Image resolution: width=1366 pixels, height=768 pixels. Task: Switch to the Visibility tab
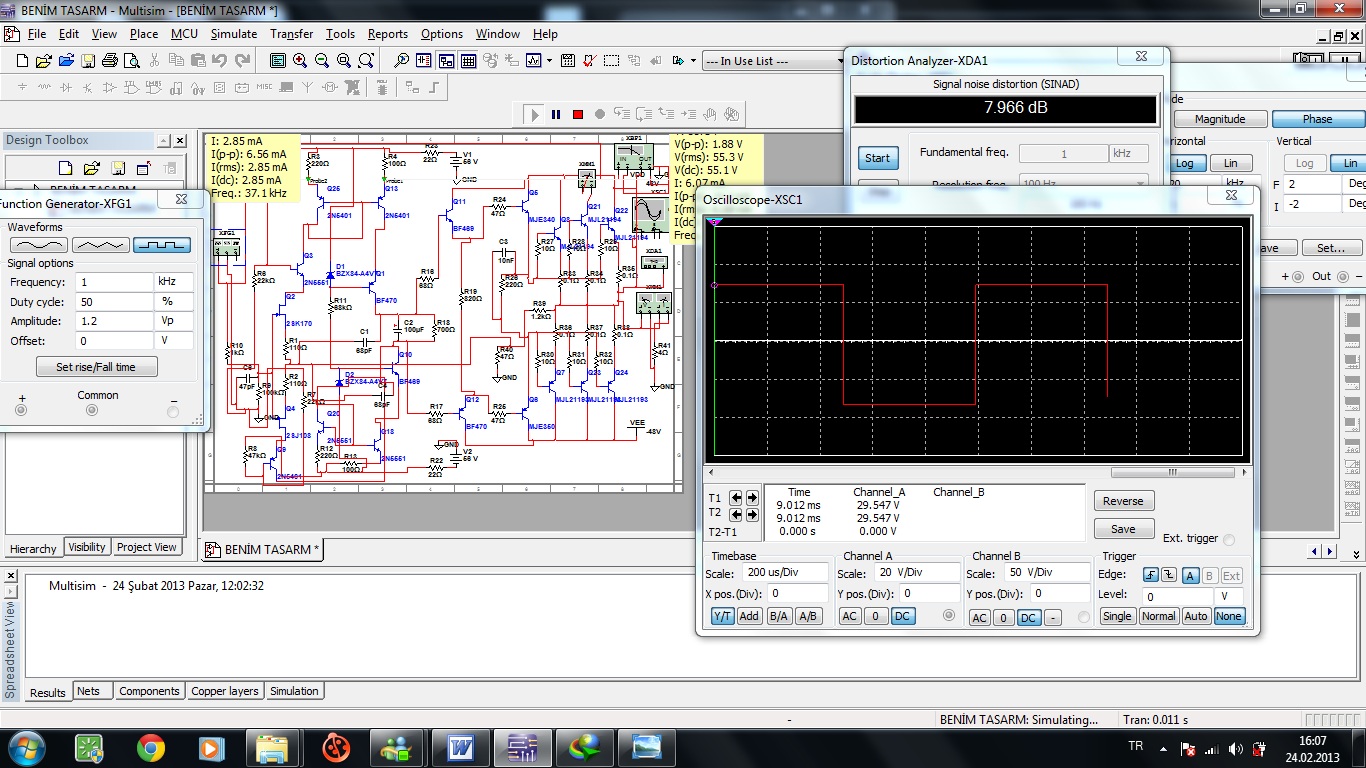tap(87, 547)
